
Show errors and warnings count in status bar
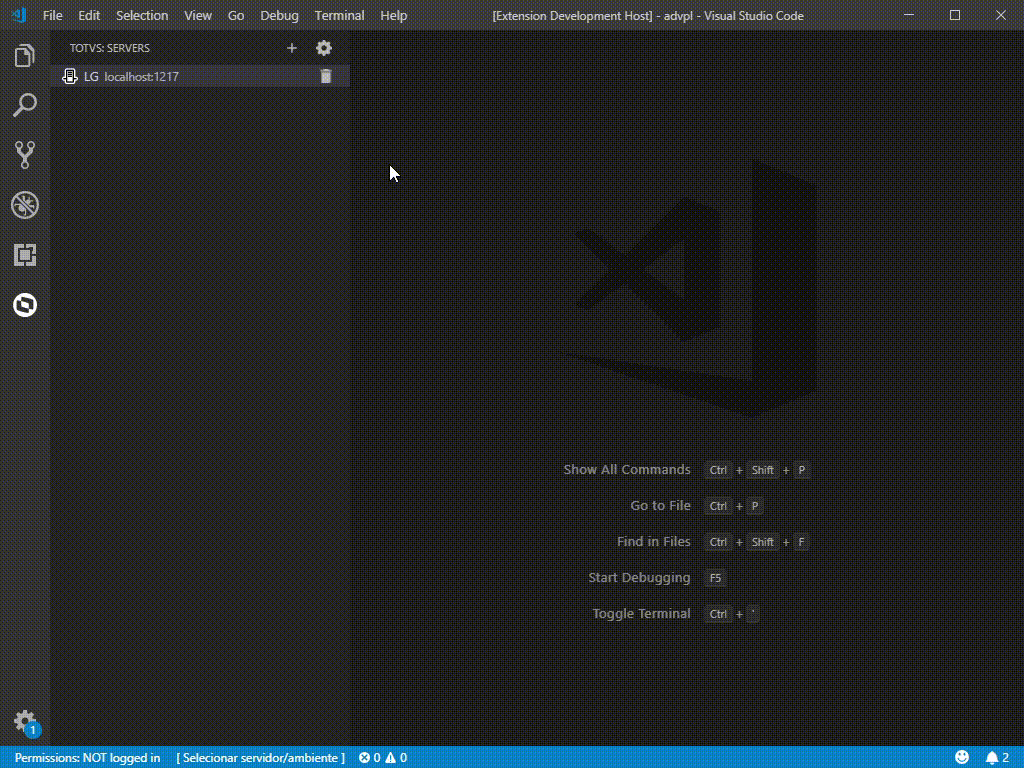pyautogui.click(x=383, y=758)
